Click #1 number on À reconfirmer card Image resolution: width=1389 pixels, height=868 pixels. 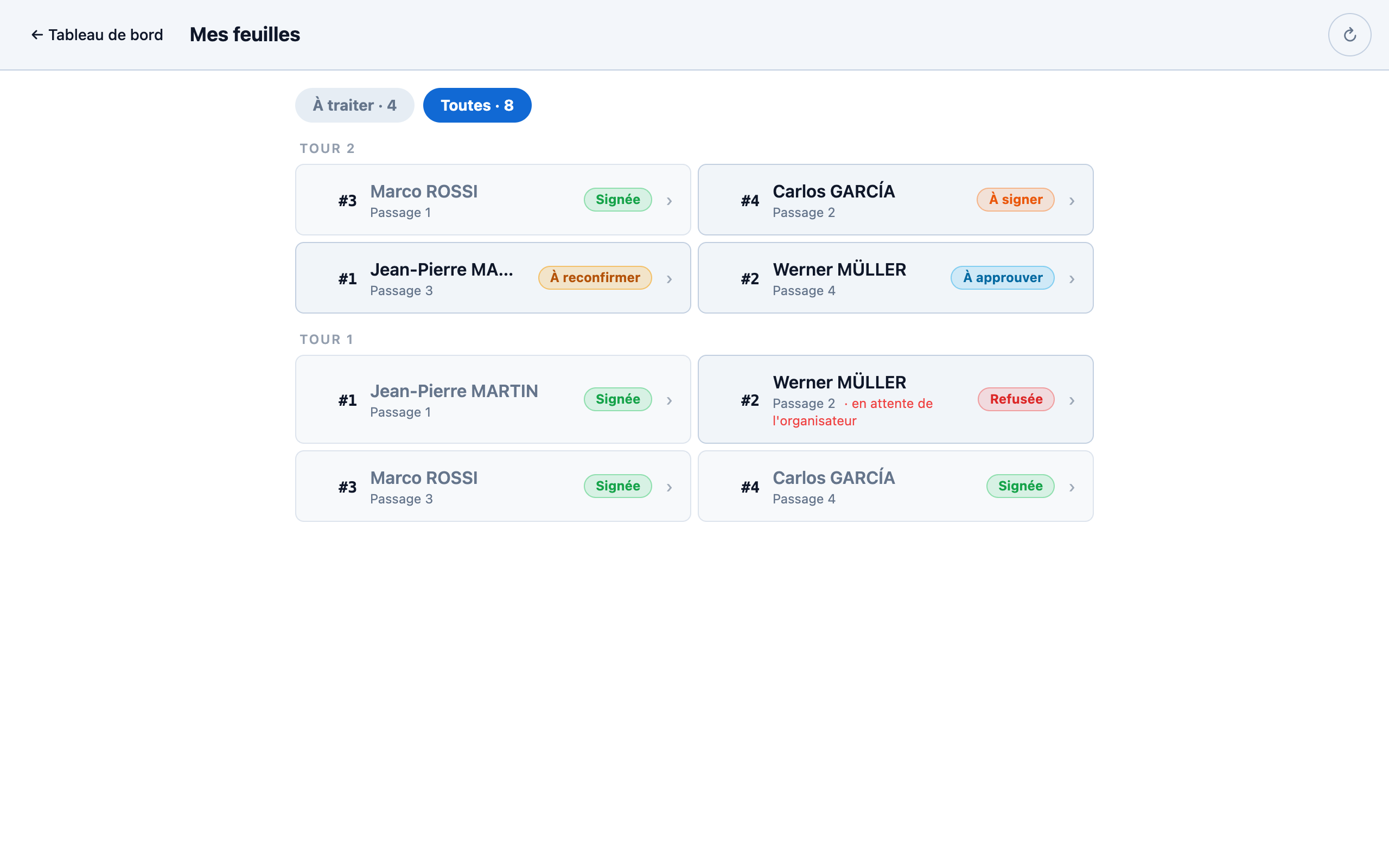pos(347,279)
